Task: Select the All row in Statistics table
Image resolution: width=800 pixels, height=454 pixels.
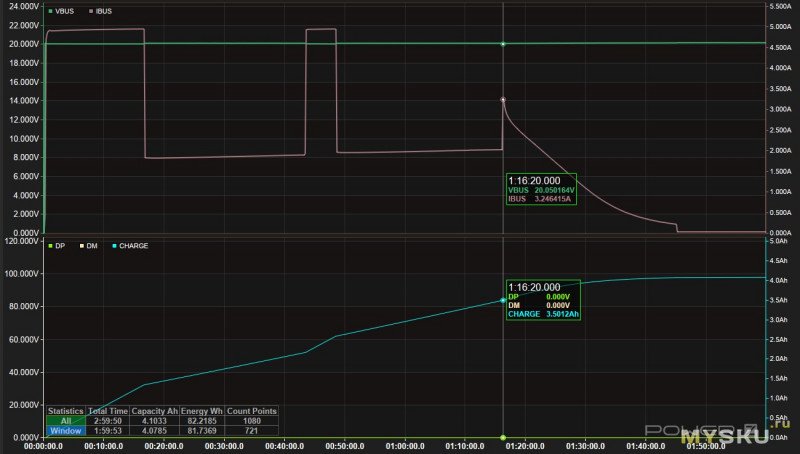Action: [66, 421]
